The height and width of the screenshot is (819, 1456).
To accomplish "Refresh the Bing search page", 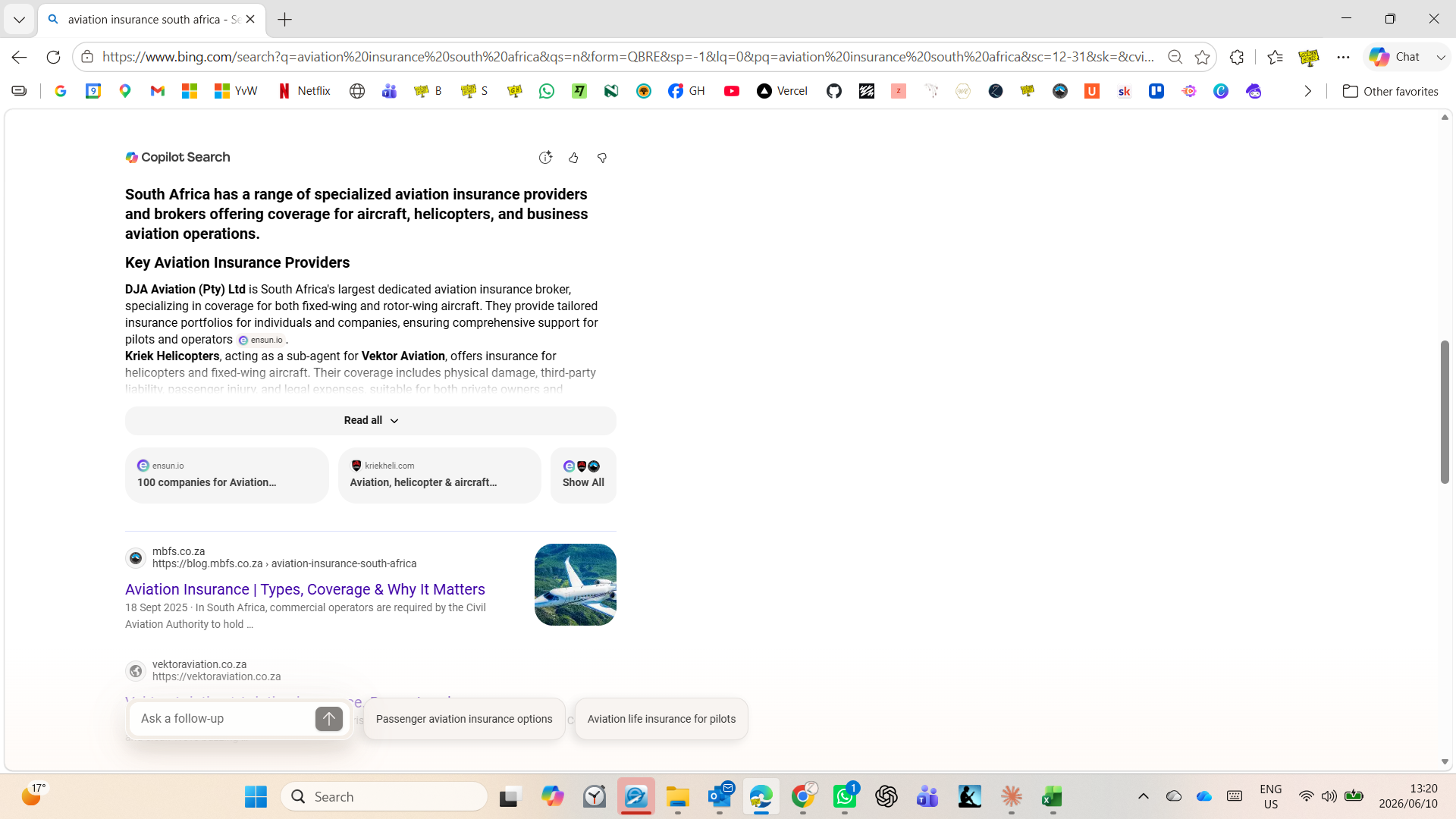I will (53, 57).
